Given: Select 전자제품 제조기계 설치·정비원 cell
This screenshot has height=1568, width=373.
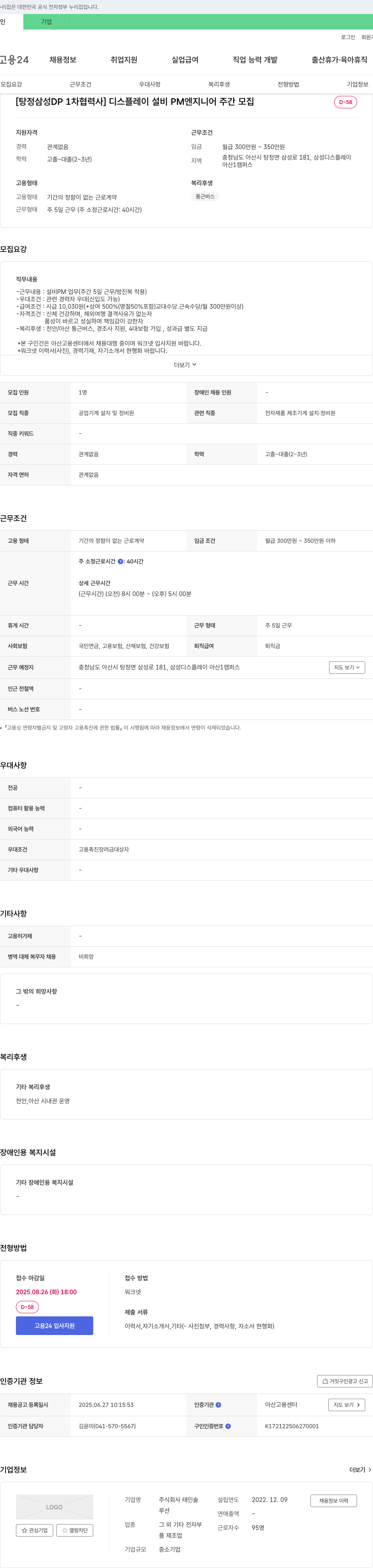Looking at the screenshot, I should click(300, 413).
